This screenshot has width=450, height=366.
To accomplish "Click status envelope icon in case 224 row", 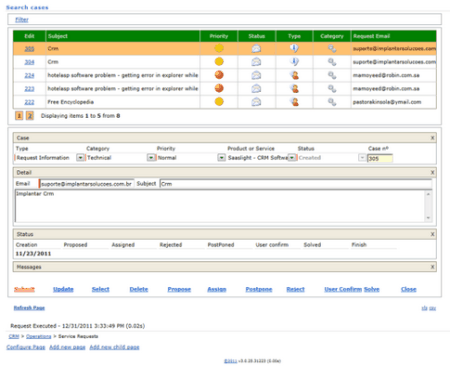I will coord(256,75).
